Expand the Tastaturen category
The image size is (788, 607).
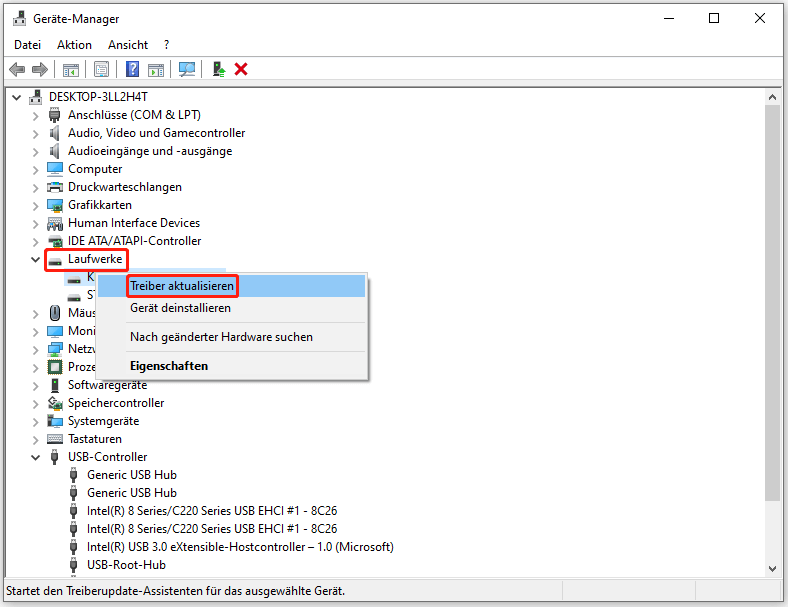pyautogui.click(x=35, y=440)
